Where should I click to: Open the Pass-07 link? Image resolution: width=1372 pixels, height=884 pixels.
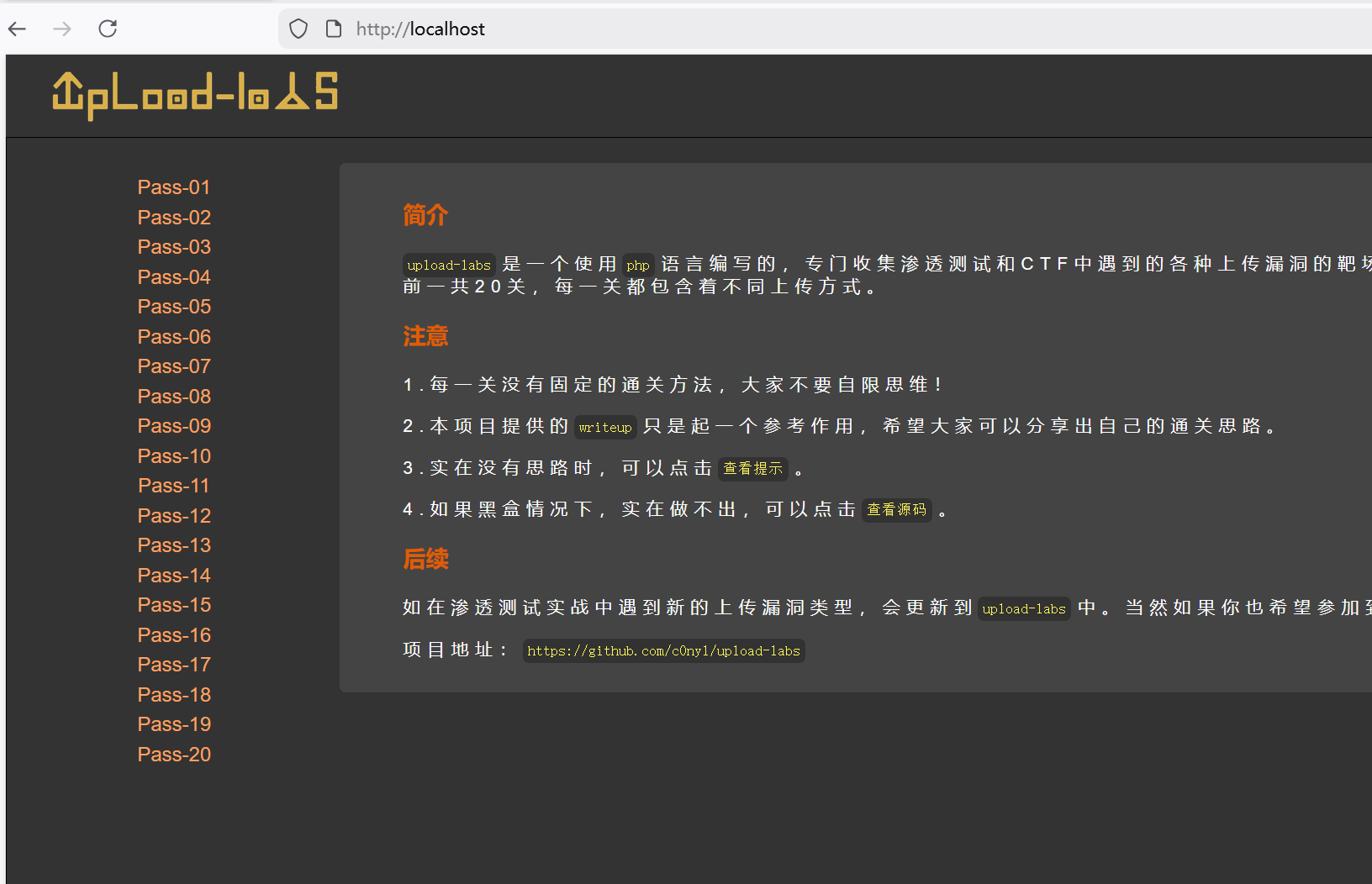pyautogui.click(x=174, y=366)
